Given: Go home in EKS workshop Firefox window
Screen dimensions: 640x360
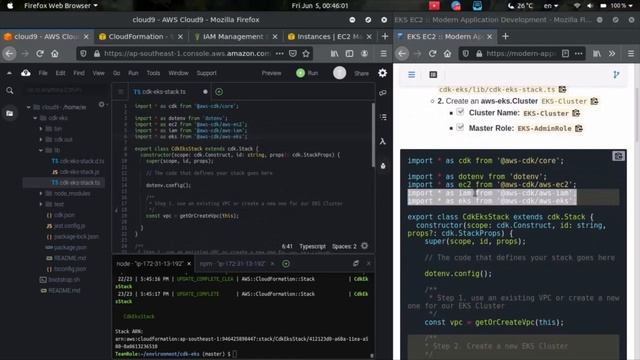Looking at the screenshot, I should [447, 53].
